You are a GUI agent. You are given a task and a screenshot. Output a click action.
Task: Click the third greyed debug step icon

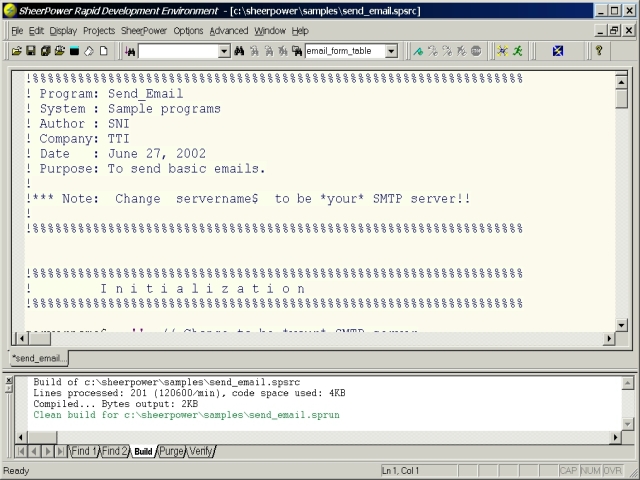pyautogui.click(x=462, y=51)
